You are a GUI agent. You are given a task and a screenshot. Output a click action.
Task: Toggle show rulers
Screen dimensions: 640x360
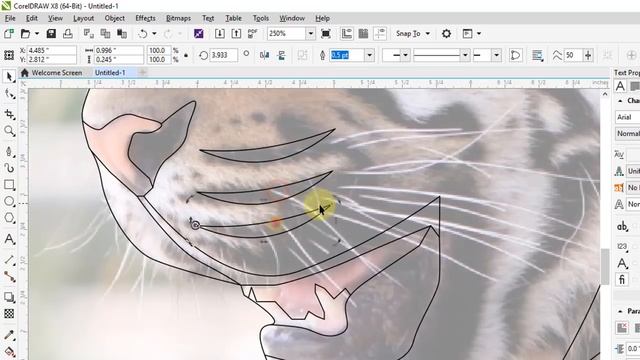347,33
